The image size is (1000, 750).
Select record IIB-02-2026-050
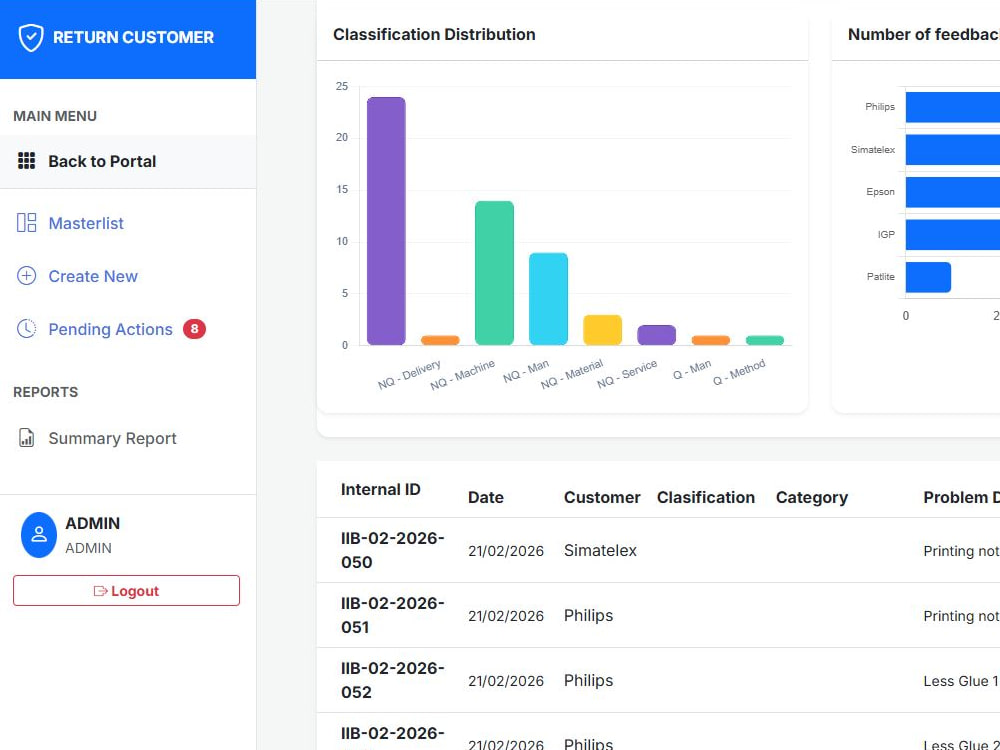392,550
